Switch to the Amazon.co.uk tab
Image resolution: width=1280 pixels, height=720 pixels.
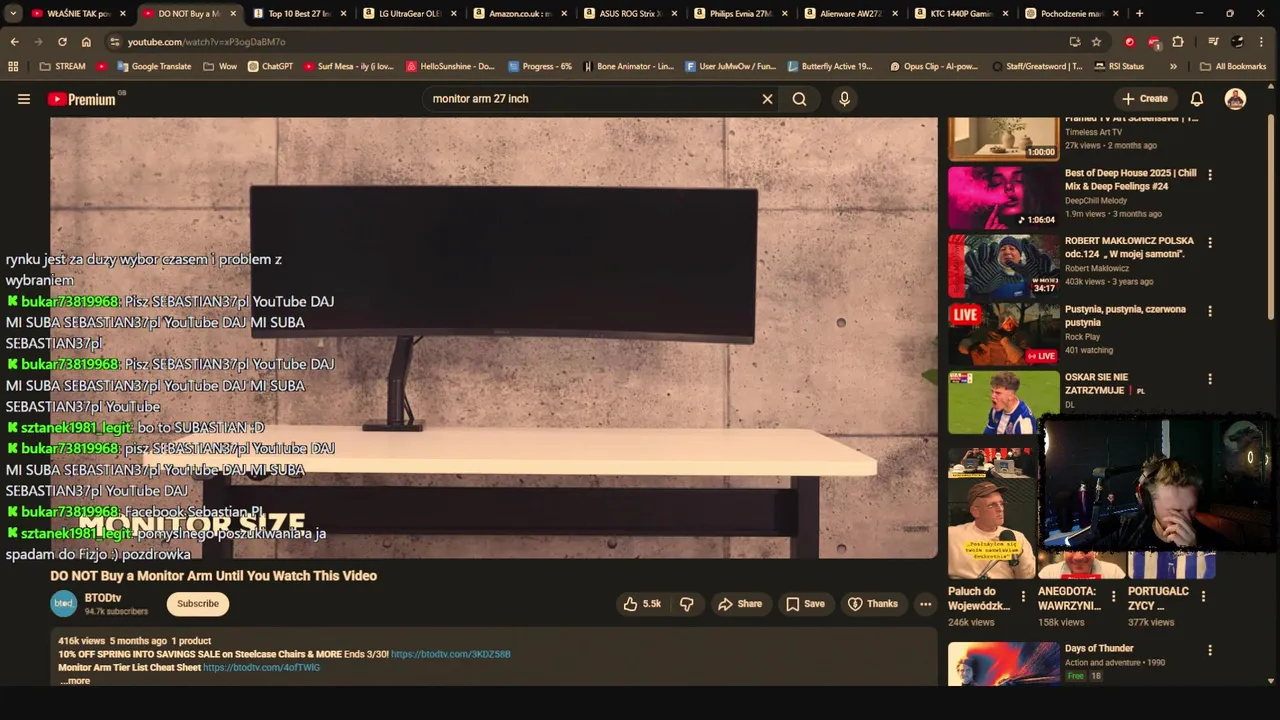click(519, 14)
